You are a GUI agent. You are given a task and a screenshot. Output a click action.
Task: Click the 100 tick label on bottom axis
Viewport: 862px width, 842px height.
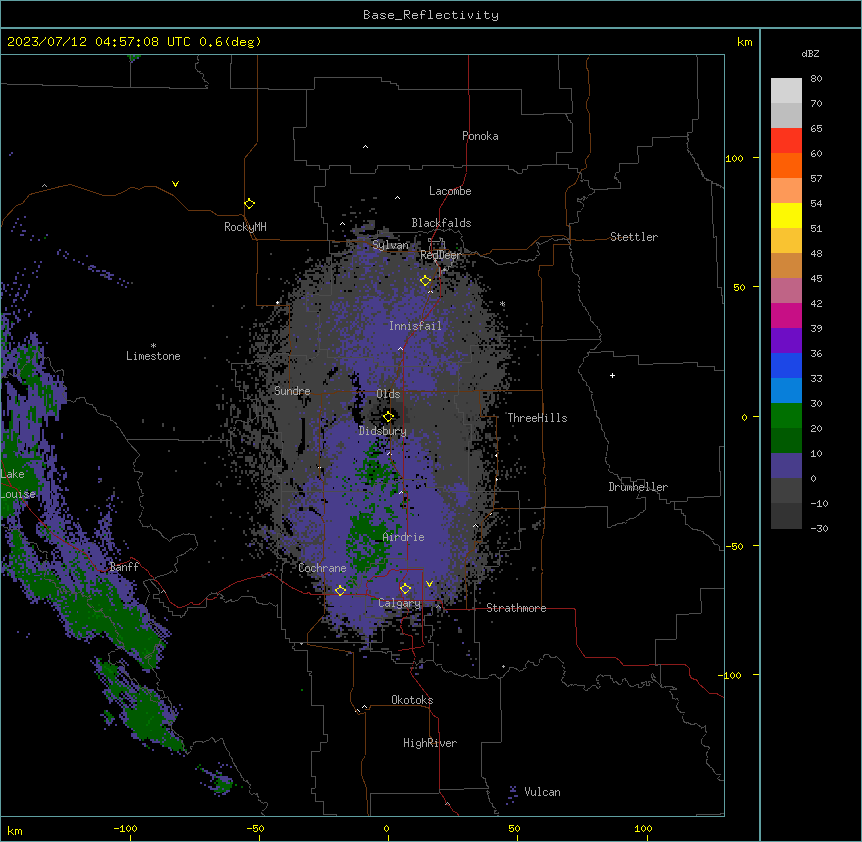(643, 828)
